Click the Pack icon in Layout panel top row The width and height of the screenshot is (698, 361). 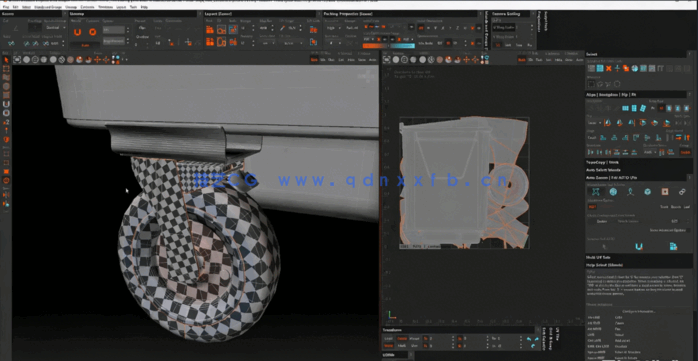pos(210,30)
